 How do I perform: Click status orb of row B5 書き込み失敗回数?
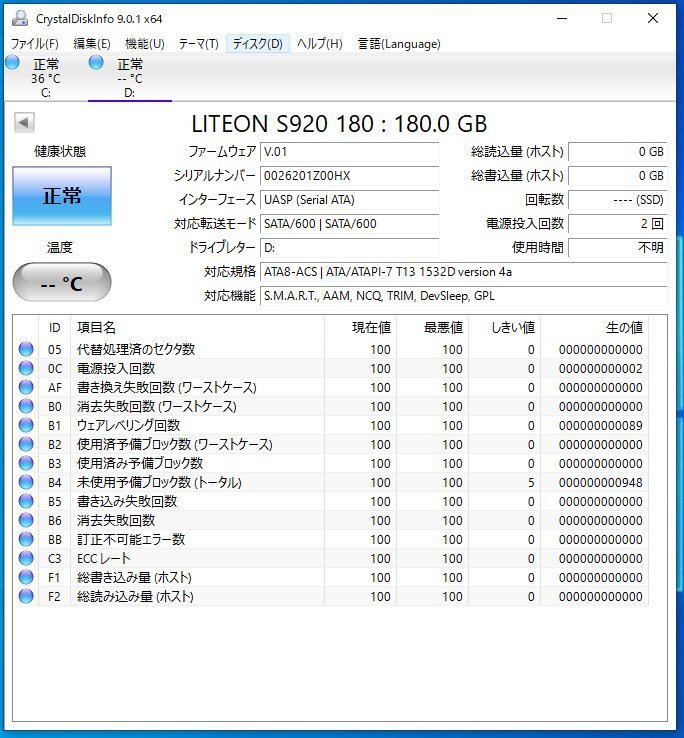pos(26,501)
